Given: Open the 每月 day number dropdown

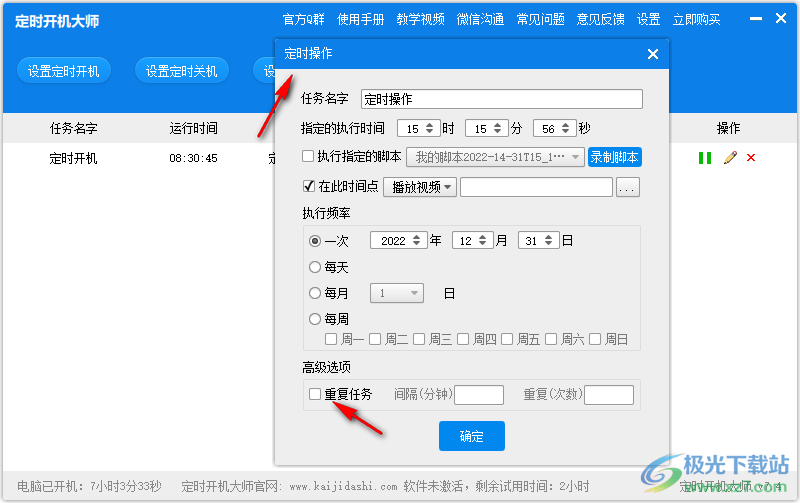Looking at the screenshot, I should coord(397,293).
